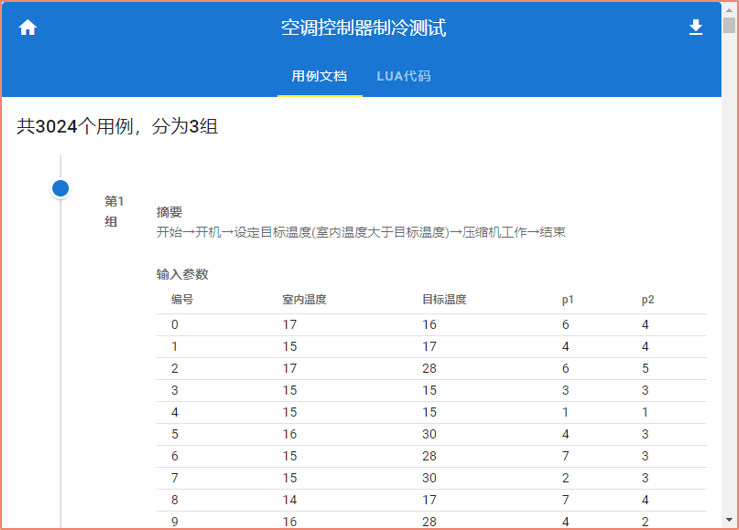The width and height of the screenshot is (739, 530).
Task: Click p2 value 1 in row 4
Action: pos(645,412)
